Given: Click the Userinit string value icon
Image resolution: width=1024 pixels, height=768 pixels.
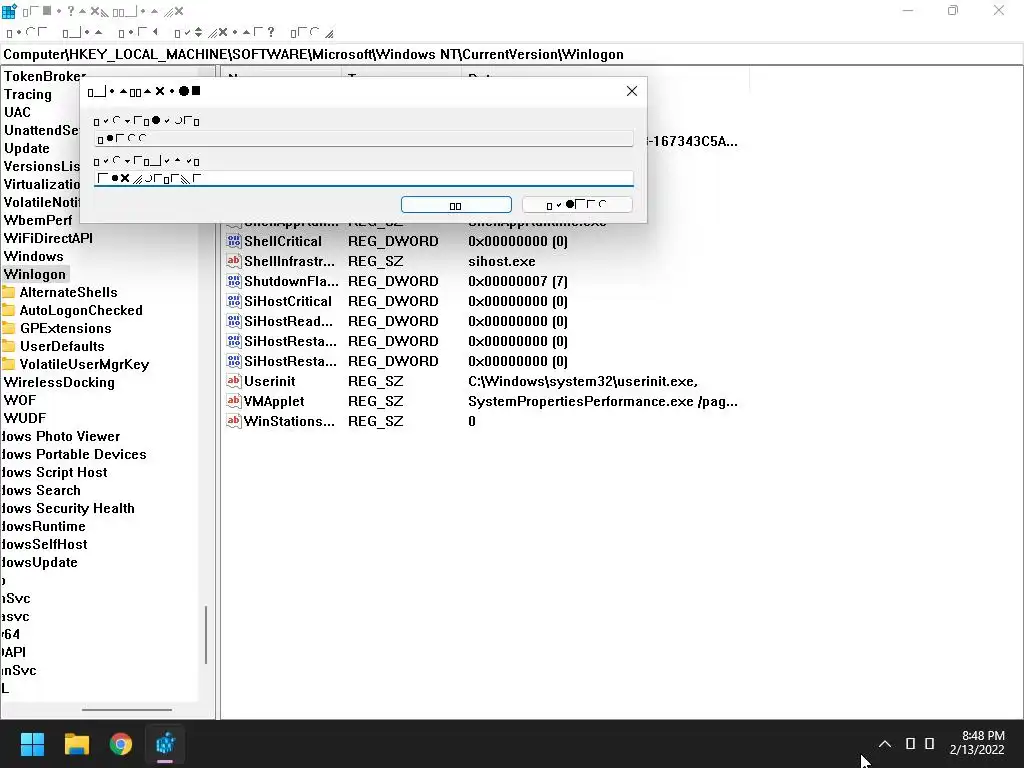Looking at the screenshot, I should pos(233,381).
